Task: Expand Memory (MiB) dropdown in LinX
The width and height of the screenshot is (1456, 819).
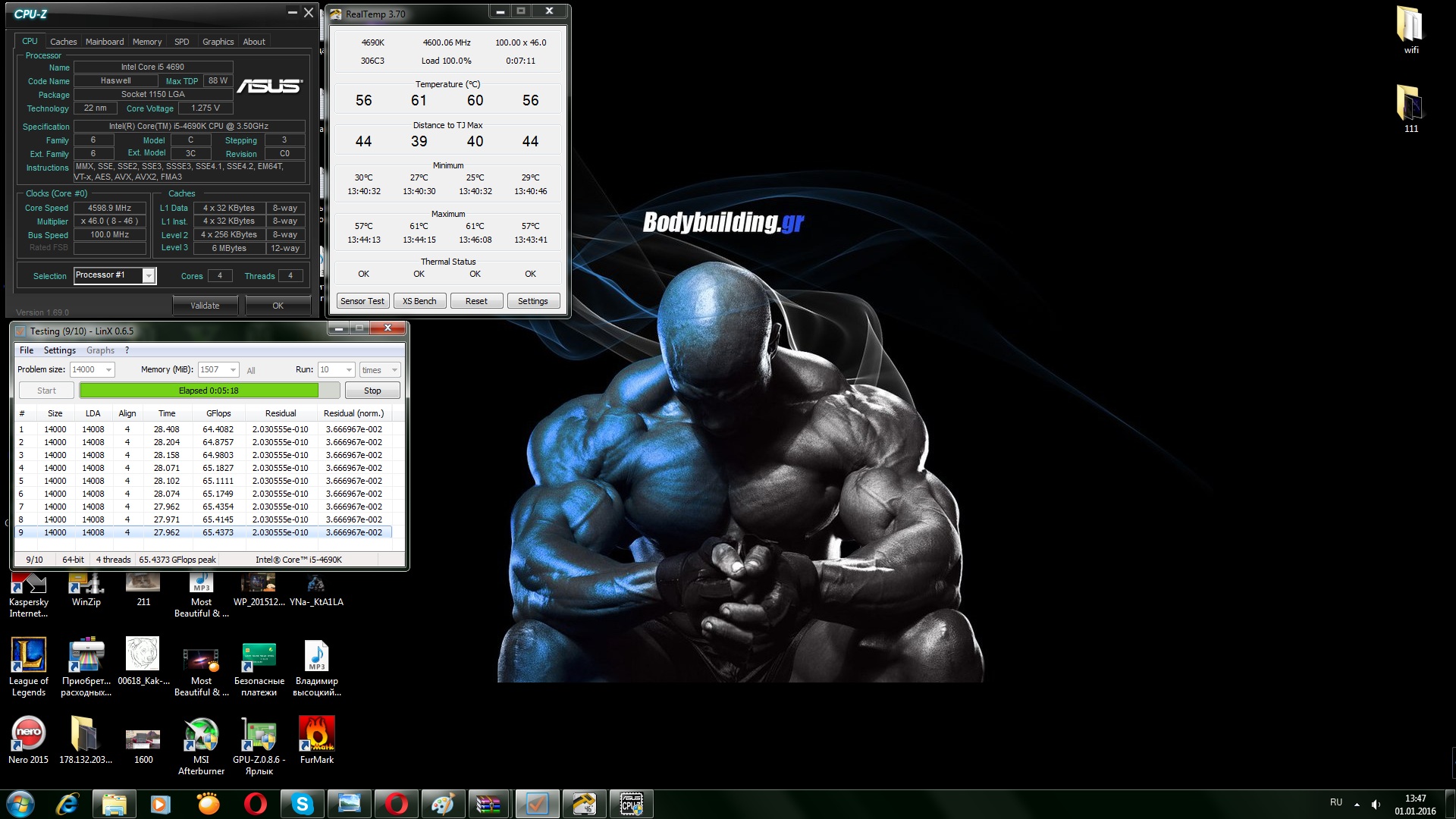Action: (233, 370)
